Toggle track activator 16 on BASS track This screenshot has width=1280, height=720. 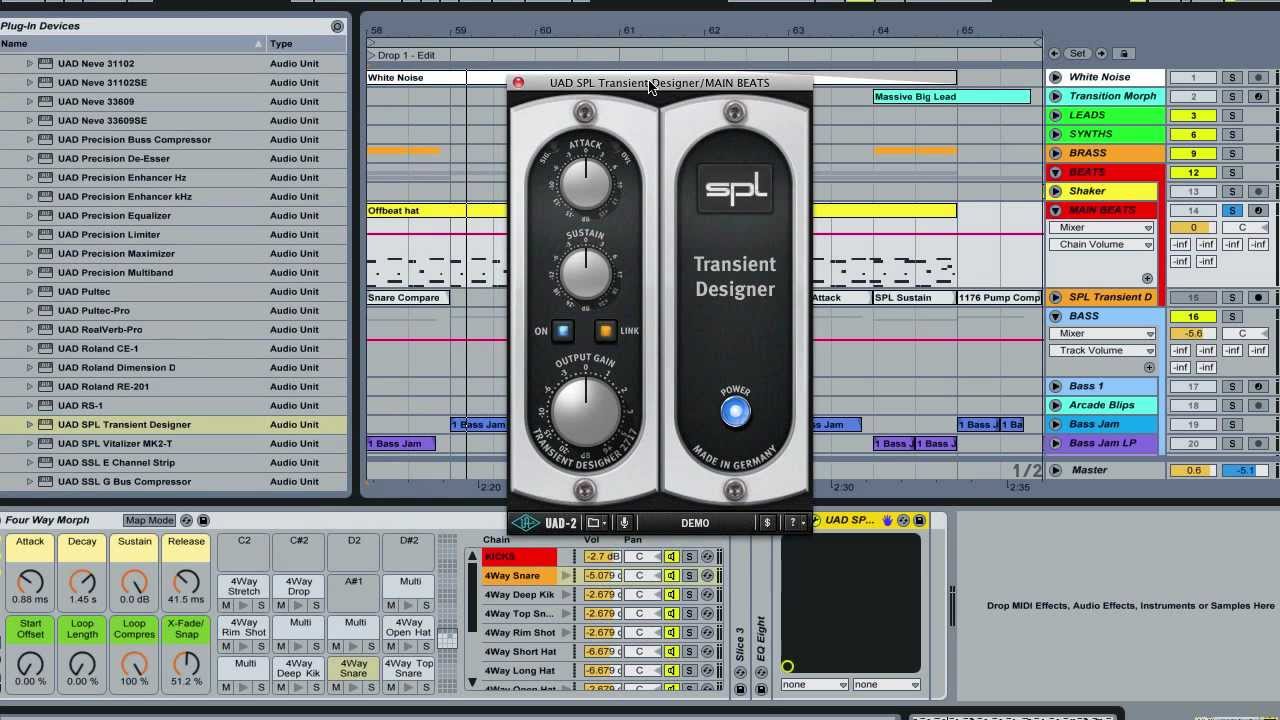1193,316
